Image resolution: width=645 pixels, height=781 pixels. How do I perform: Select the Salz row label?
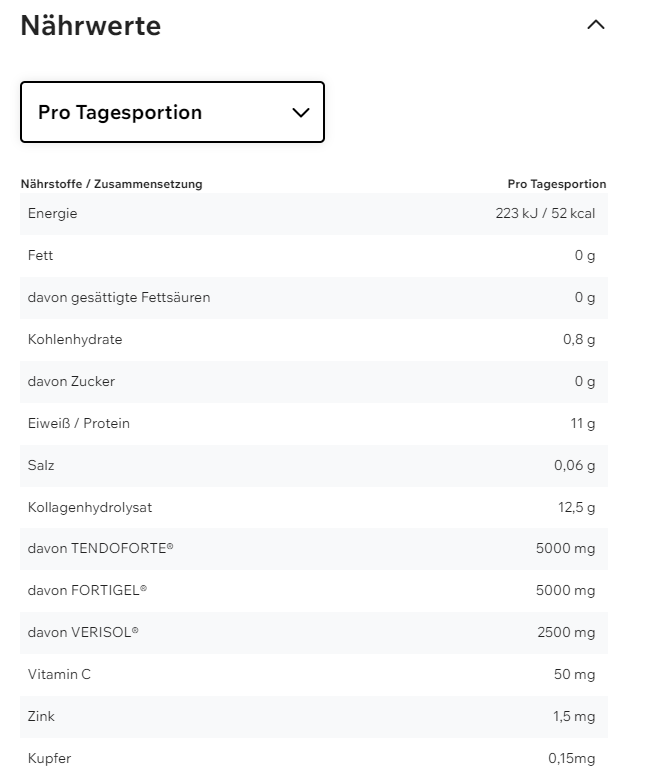tap(42, 465)
